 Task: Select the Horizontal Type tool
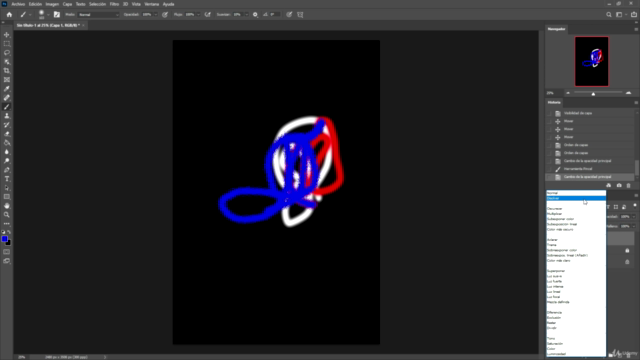pyautogui.click(x=7, y=179)
